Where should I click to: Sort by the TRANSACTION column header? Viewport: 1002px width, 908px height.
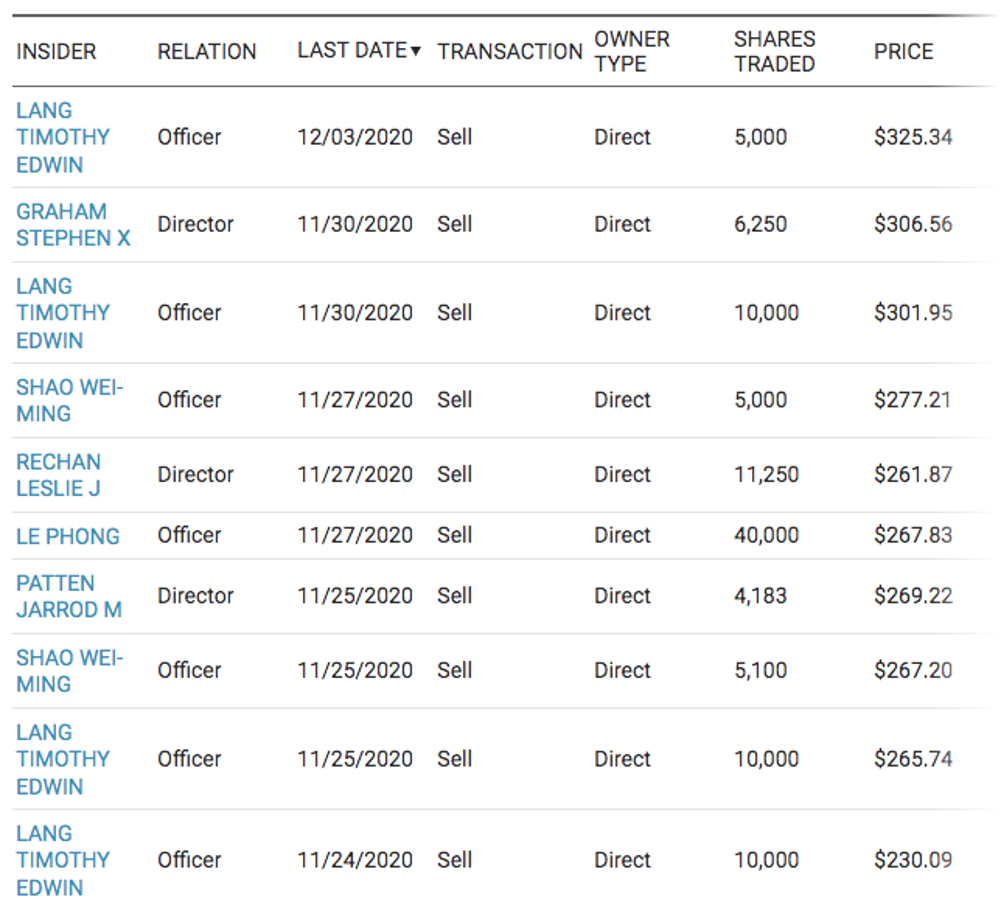coord(510,52)
